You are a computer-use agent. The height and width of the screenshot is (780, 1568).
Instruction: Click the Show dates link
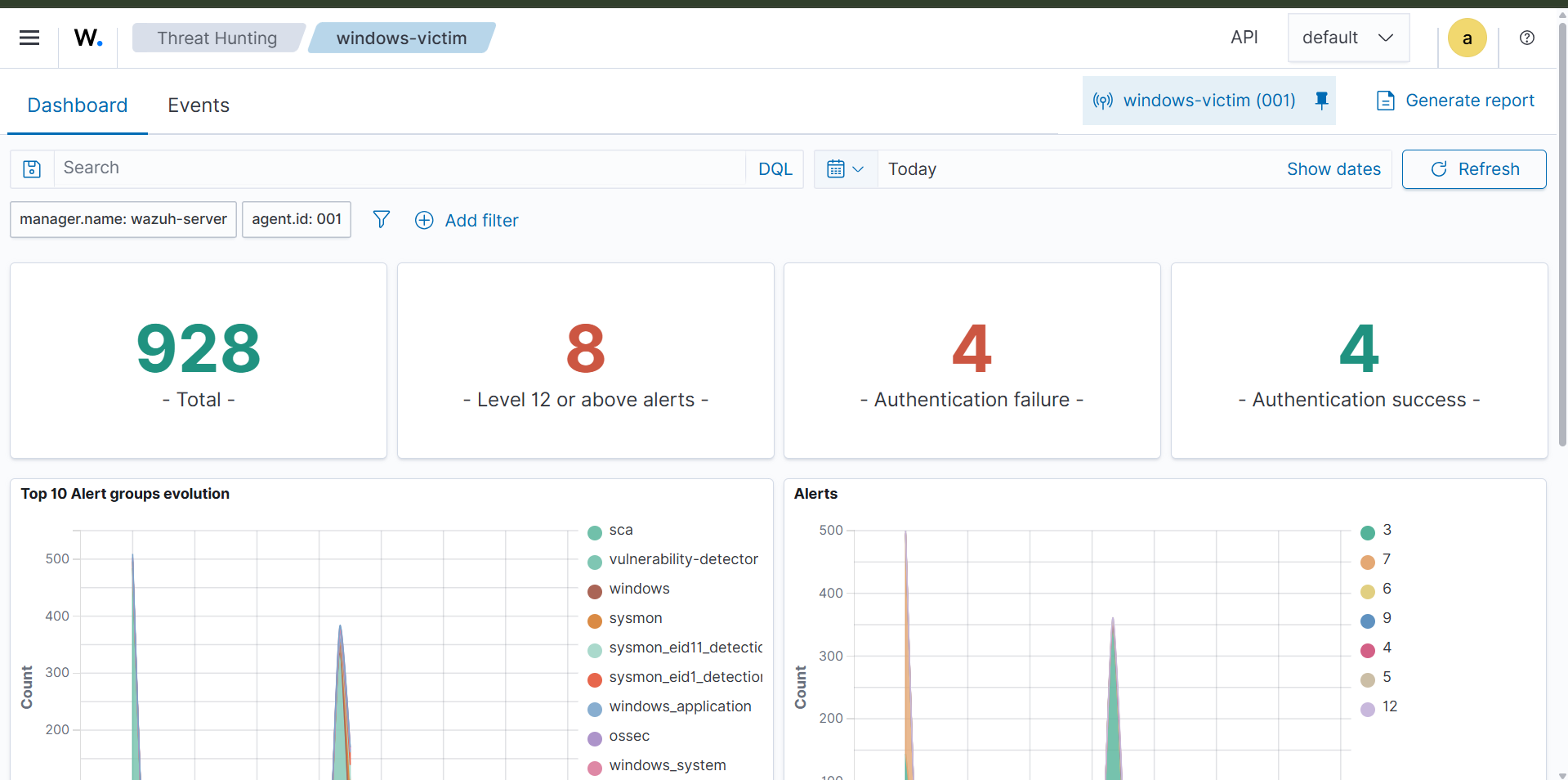pyautogui.click(x=1333, y=169)
